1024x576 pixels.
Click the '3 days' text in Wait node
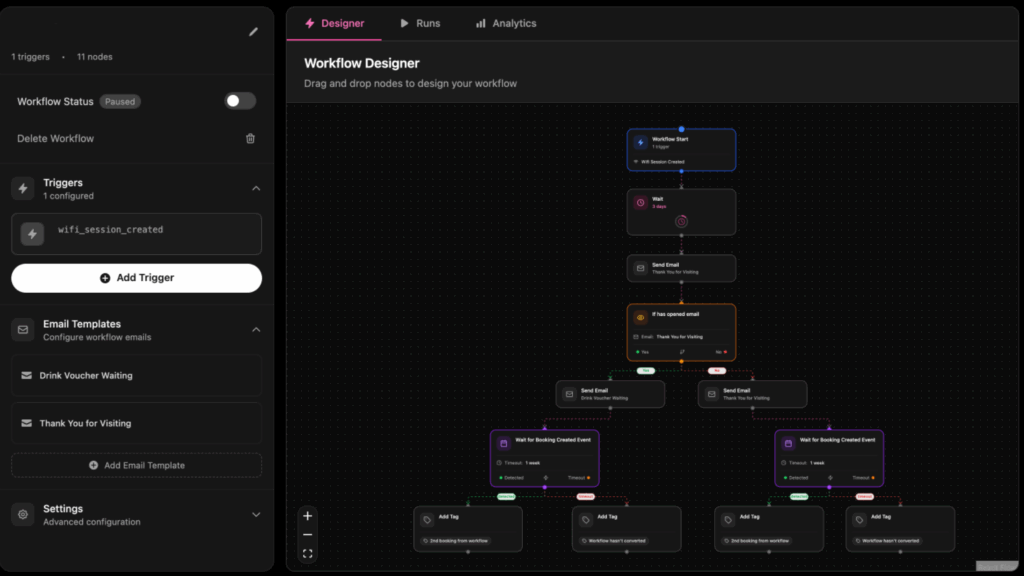659,207
